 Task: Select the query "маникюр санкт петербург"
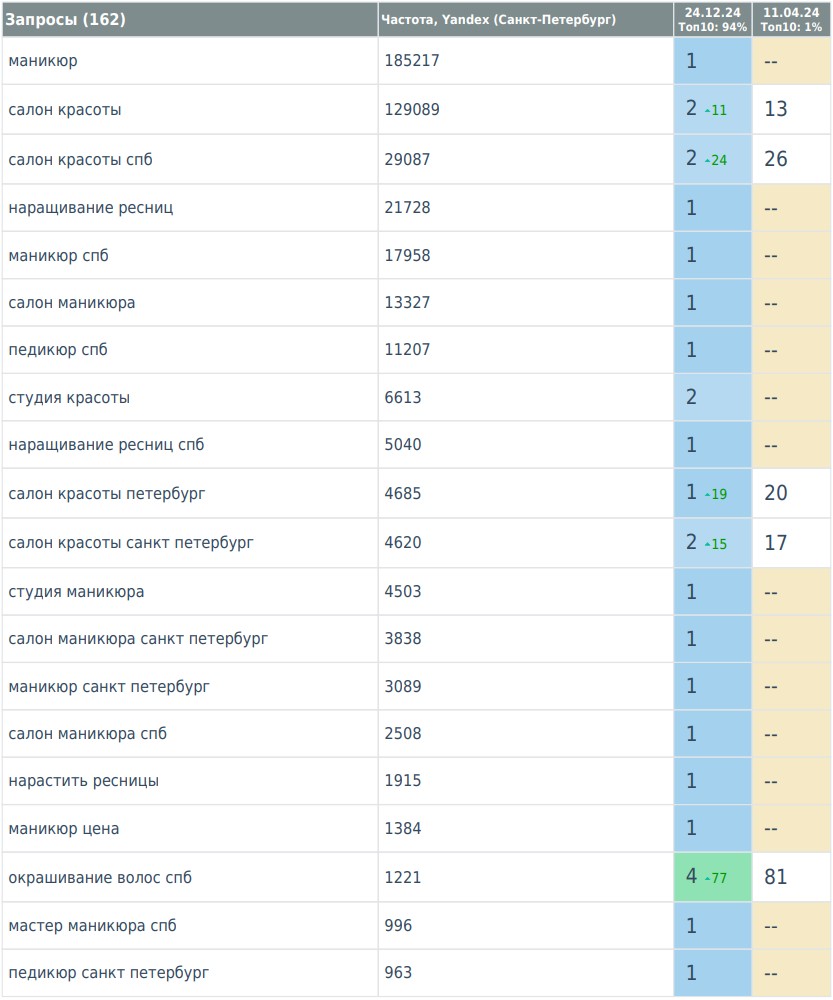tap(109, 686)
